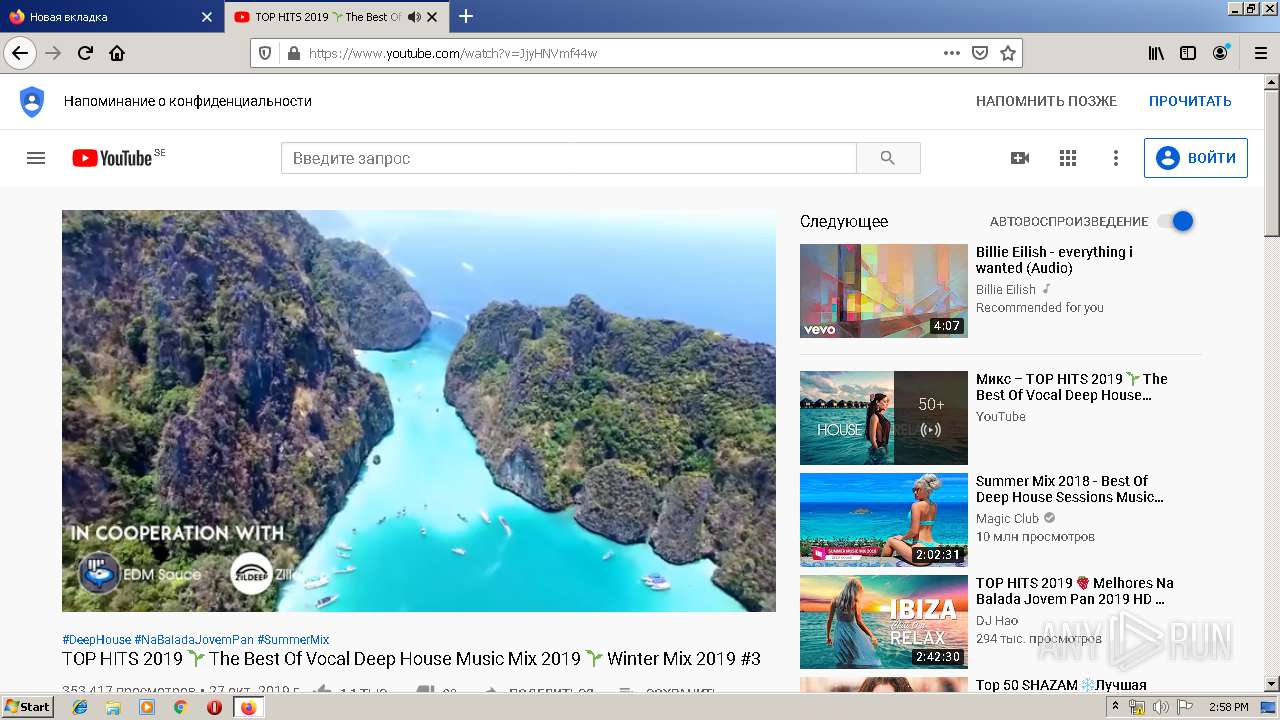The height and width of the screenshot is (720, 1280).
Task: Click the YouTube search box
Action: 568,158
